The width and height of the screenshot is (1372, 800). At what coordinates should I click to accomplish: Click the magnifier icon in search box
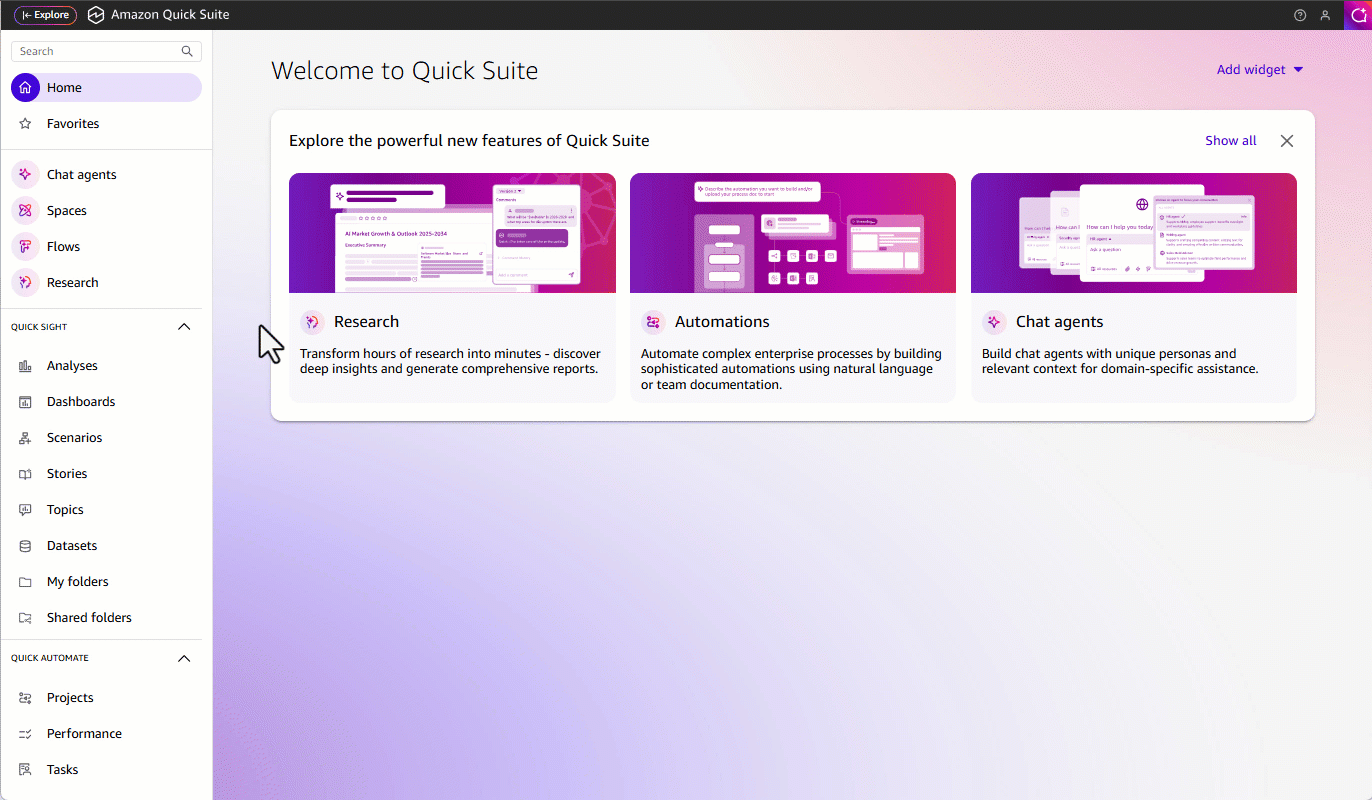click(187, 51)
